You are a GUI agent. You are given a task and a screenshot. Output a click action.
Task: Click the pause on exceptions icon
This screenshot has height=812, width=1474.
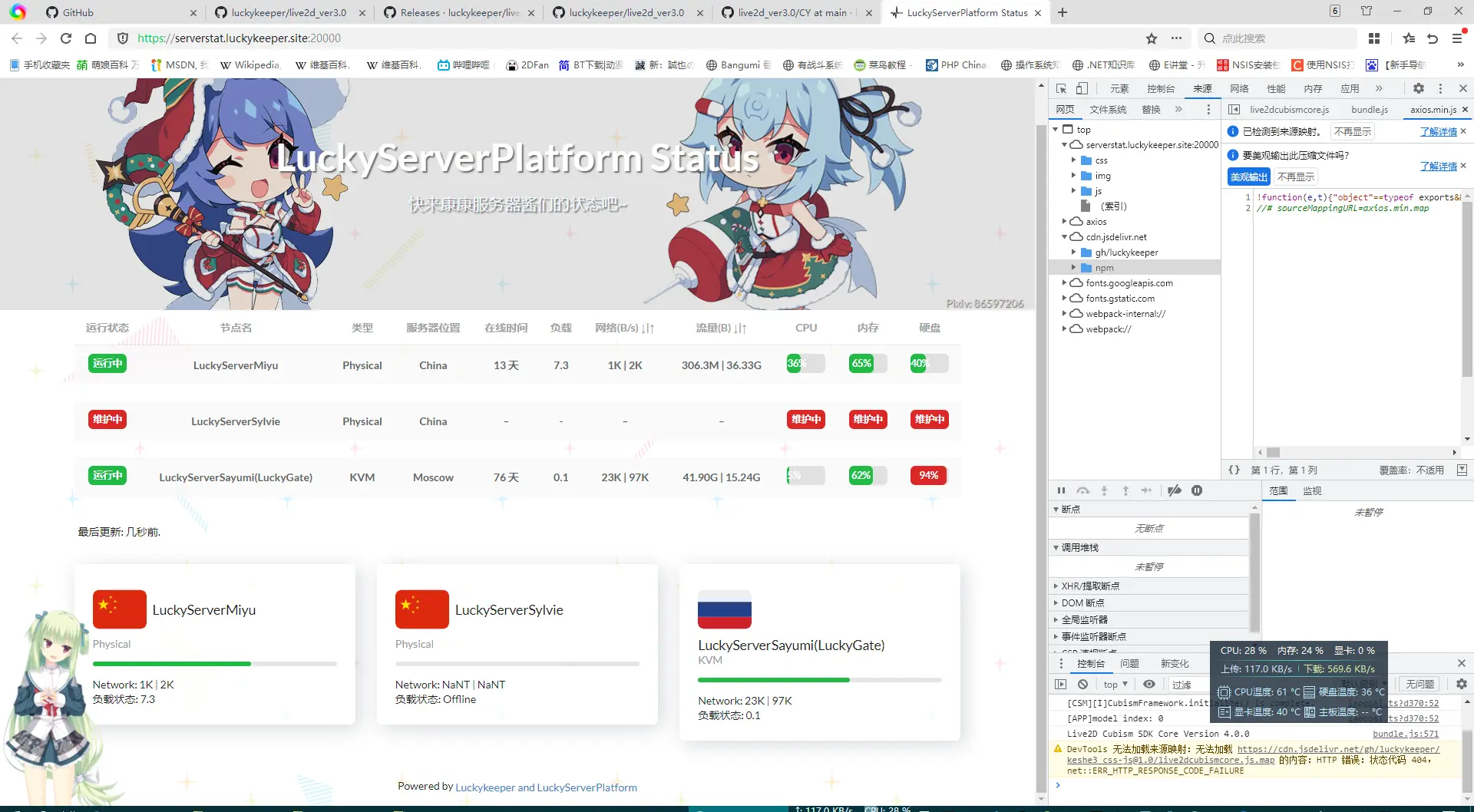(x=1197, y=490)
